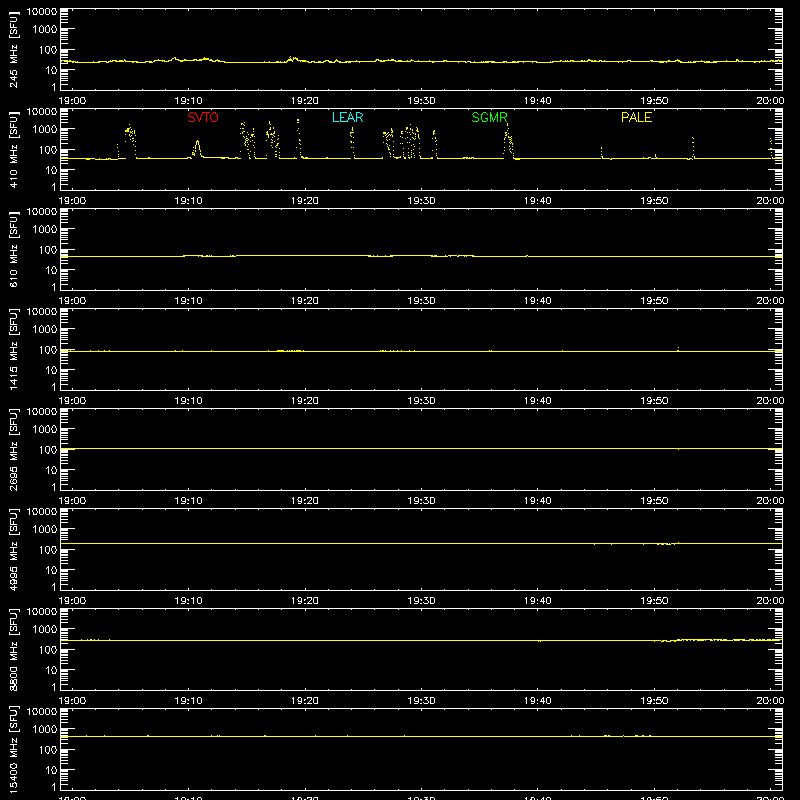Viewport: 800px width, 800px height.
Task: Click the green SGMR station label
Action: [x=489, y=117]
